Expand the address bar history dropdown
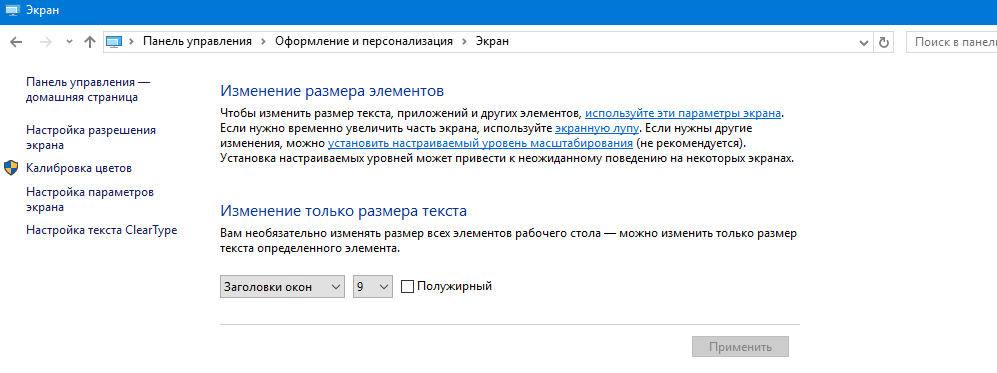 click(x=864, y=43)
